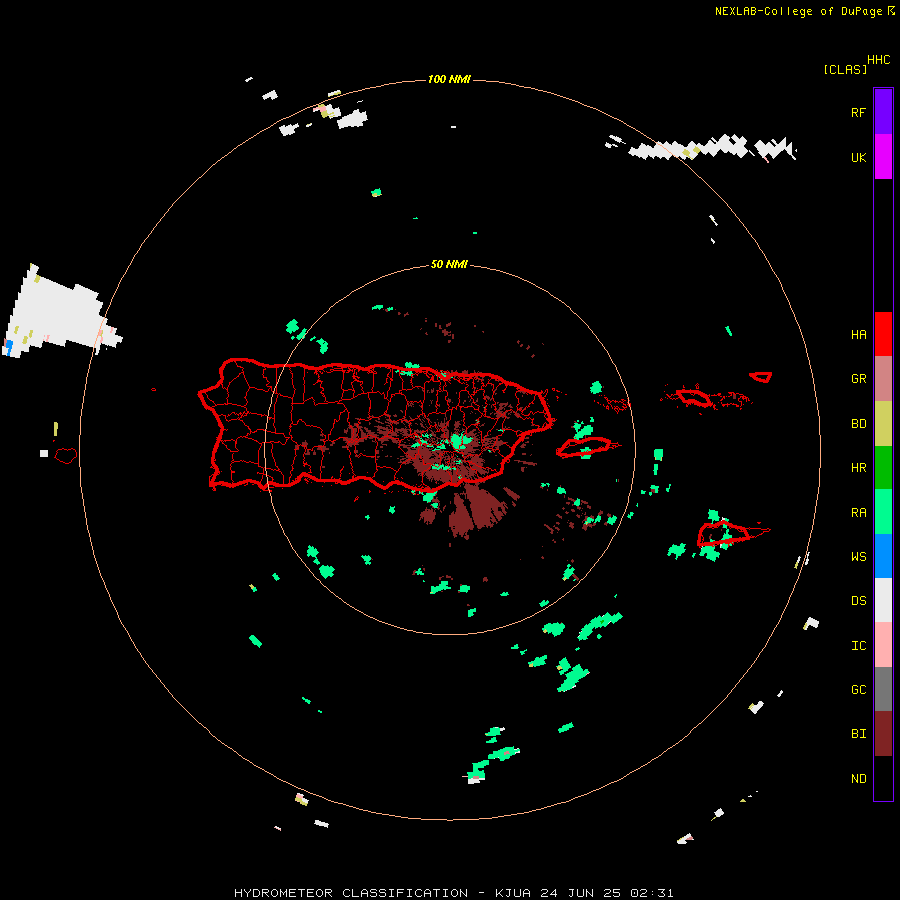Click the 'NEXLAB-College of DuPage' credit text

point(798,11)
